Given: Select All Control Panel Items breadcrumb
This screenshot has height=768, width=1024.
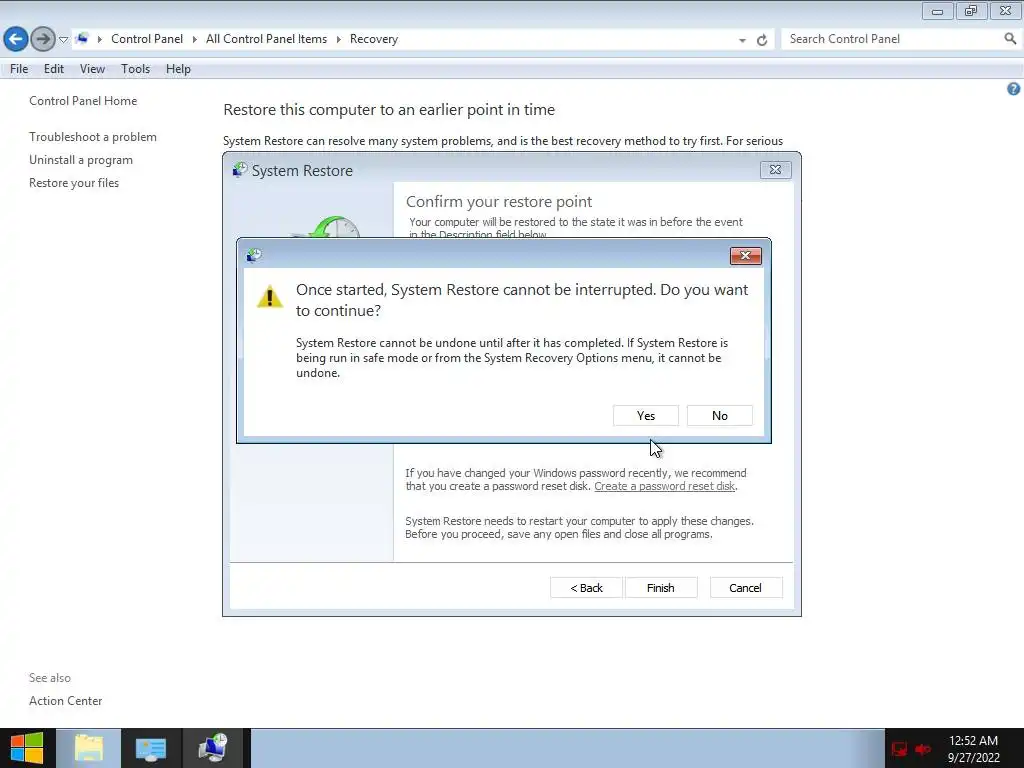Looking at the screenshot, I should 266,39.
